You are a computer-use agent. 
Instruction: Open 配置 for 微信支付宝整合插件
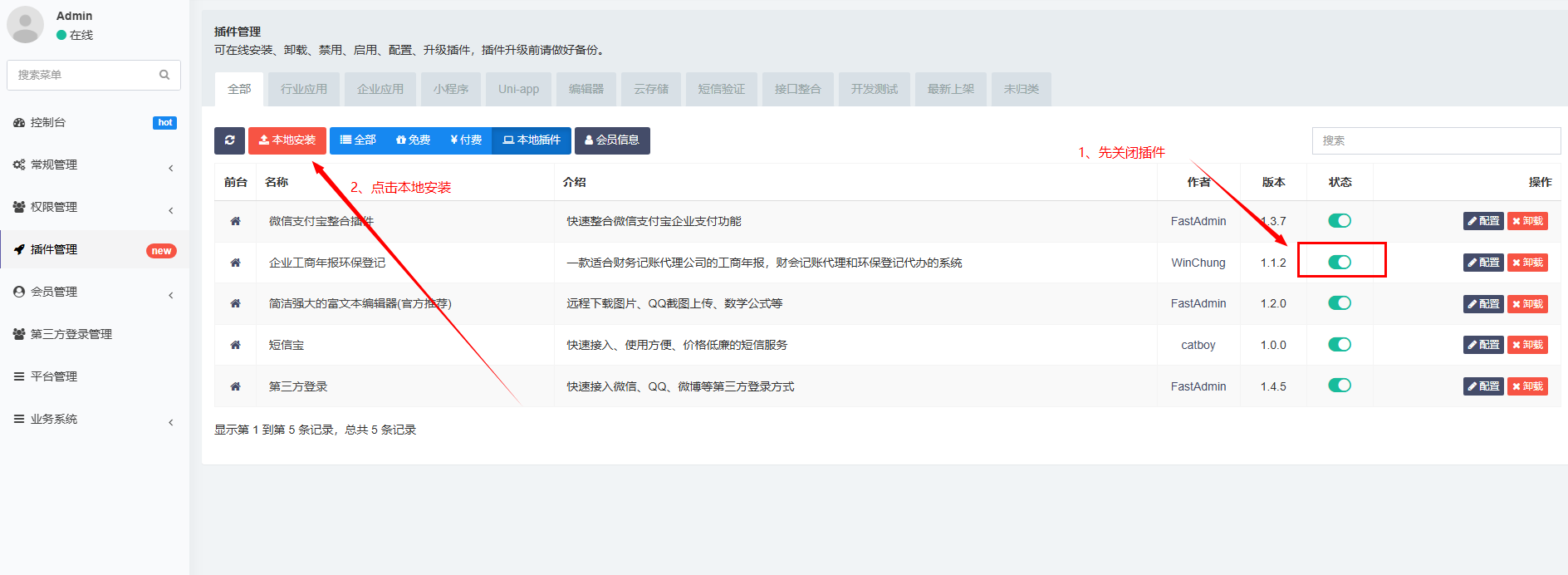[x=1483, y=221]
